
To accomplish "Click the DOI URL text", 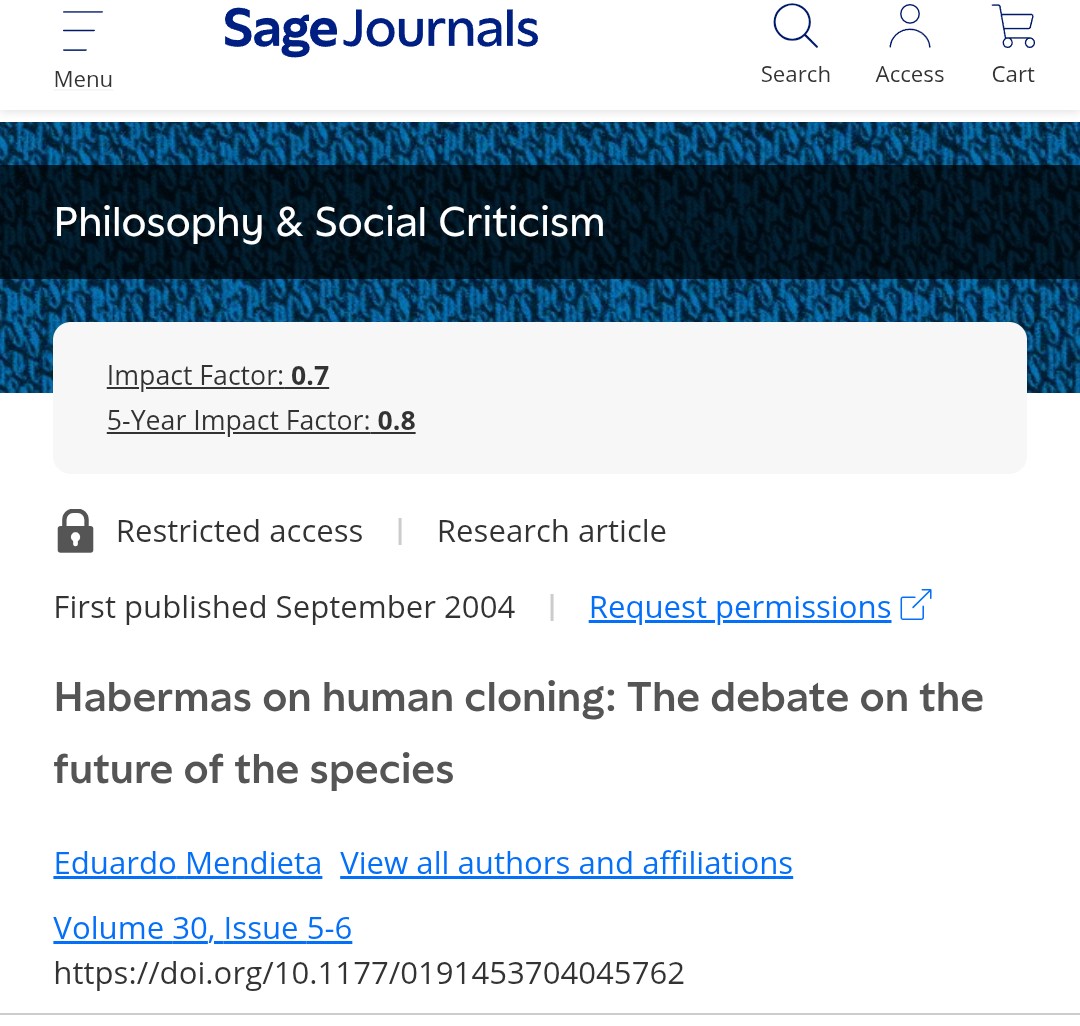I will 368,973.
